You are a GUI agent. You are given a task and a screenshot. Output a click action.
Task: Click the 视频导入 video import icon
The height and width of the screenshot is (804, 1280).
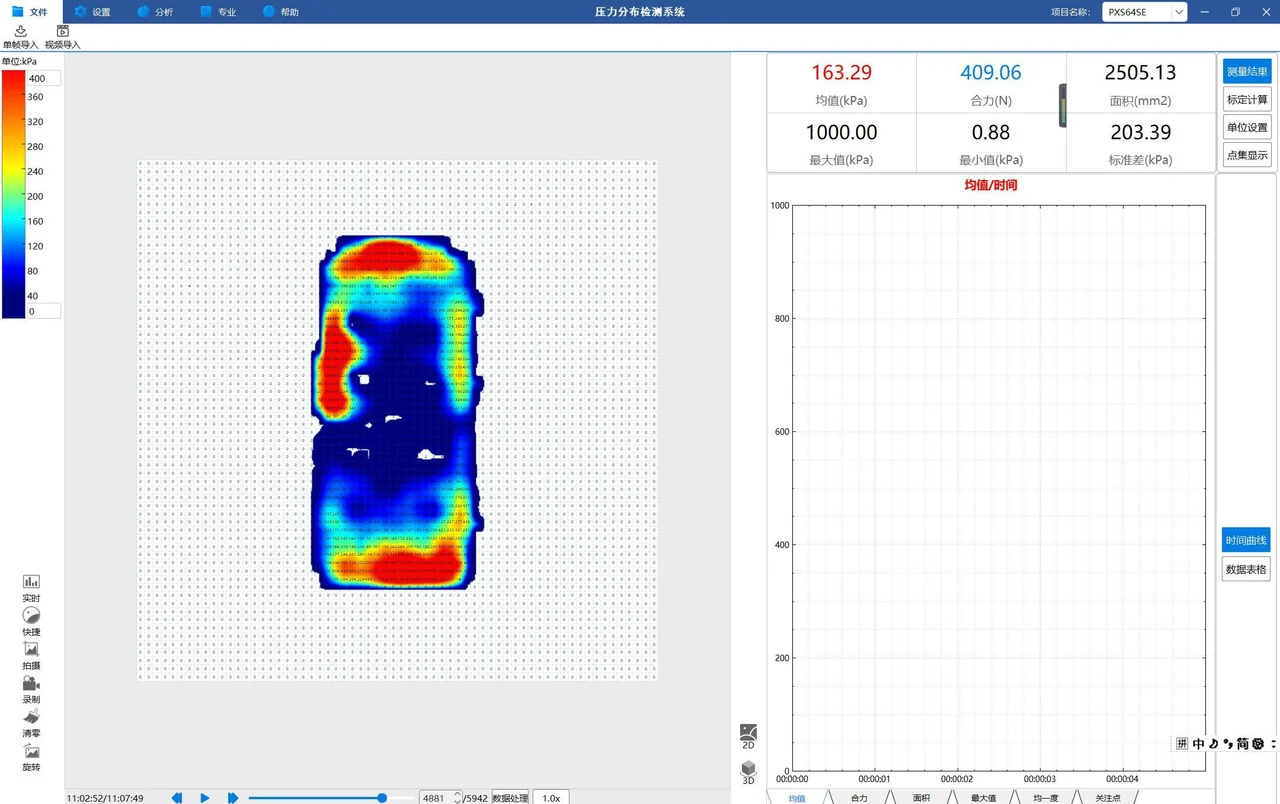click(x=63, y=32)
